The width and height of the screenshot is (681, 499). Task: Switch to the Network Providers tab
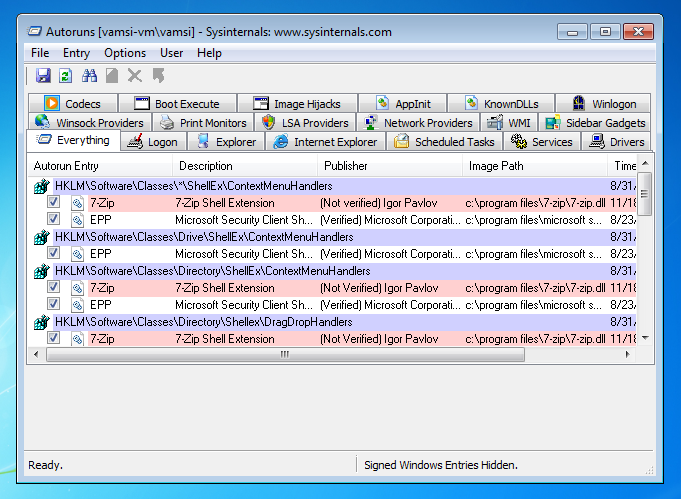[x=418, y=122]
